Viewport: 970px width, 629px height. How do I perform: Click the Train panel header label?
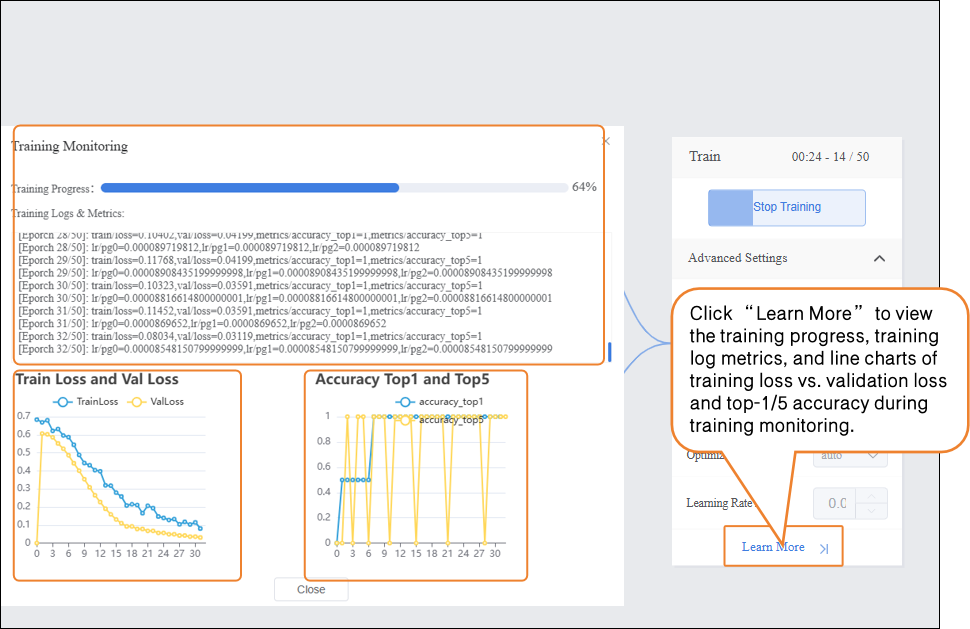click(x=704, y=156)
